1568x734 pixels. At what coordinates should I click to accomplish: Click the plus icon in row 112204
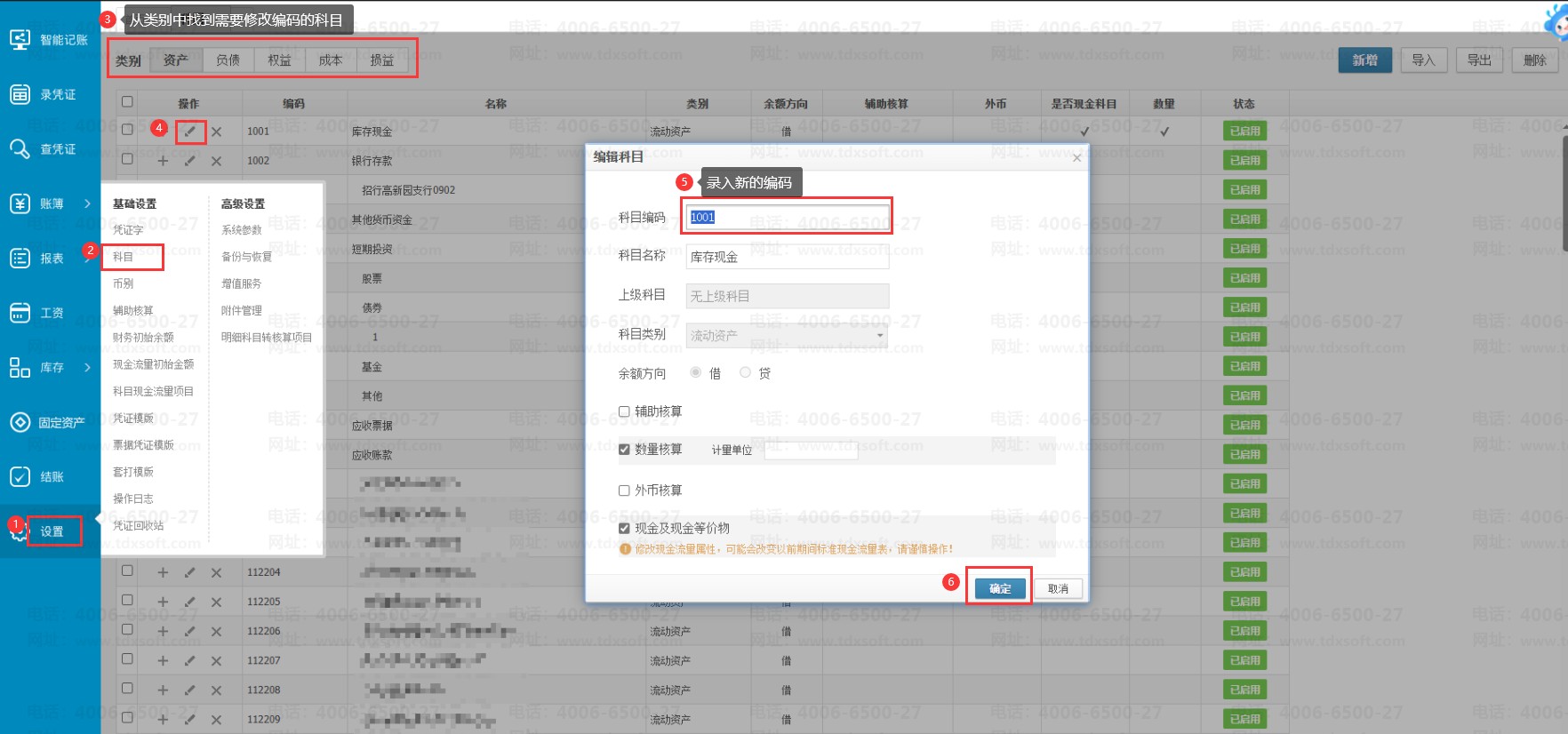coord(163,572)
